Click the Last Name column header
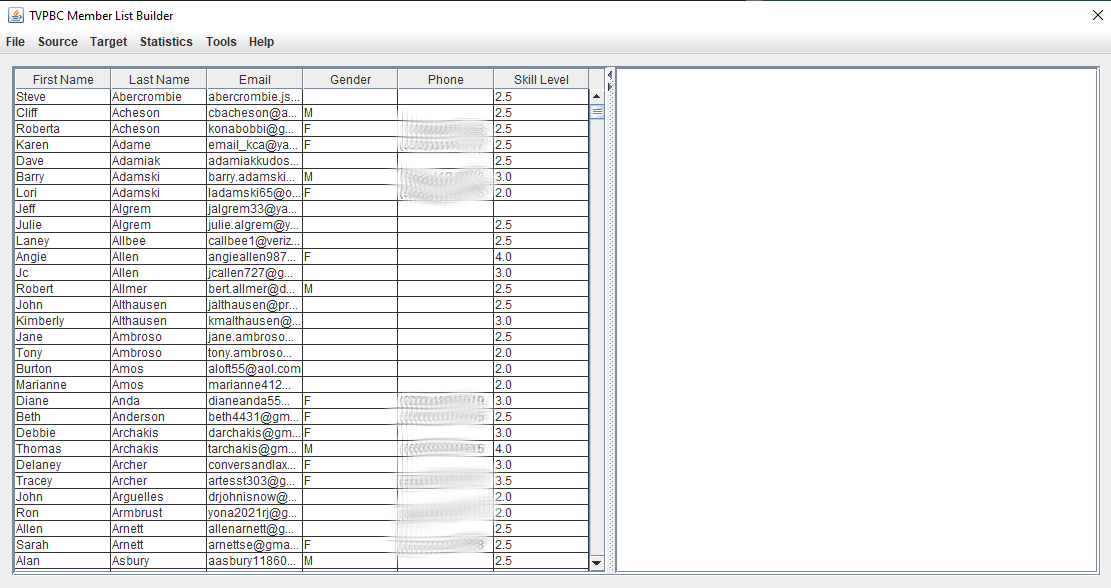 point(159,80)
